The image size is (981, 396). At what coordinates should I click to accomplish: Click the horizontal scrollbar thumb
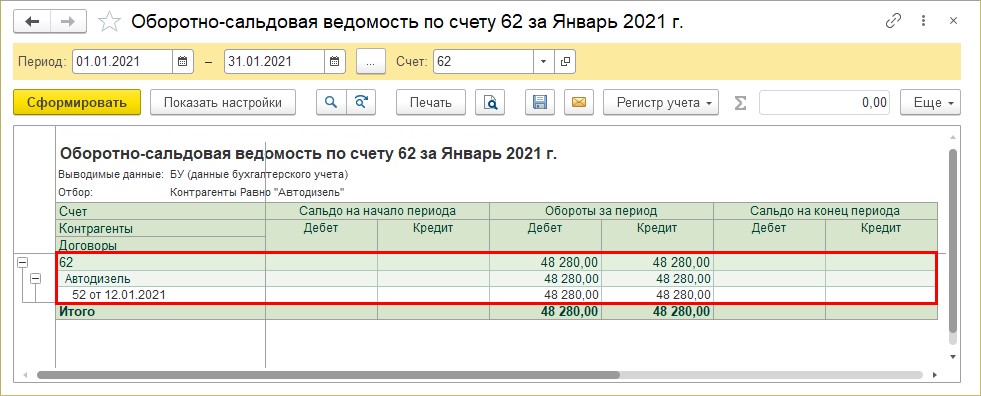point(328,375)
